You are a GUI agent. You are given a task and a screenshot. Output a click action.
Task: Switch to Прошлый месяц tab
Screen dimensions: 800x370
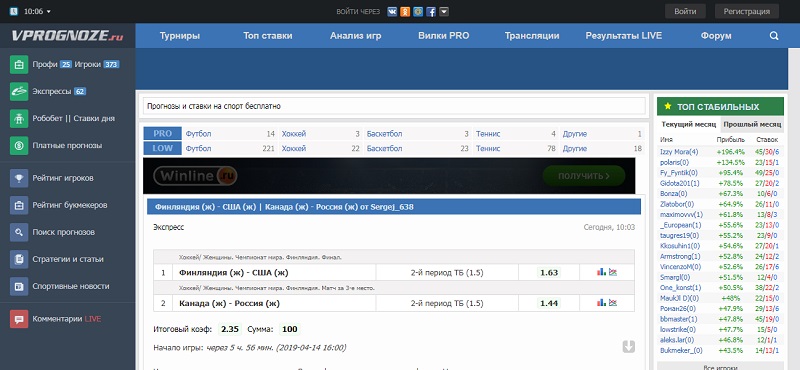point(752,124)
